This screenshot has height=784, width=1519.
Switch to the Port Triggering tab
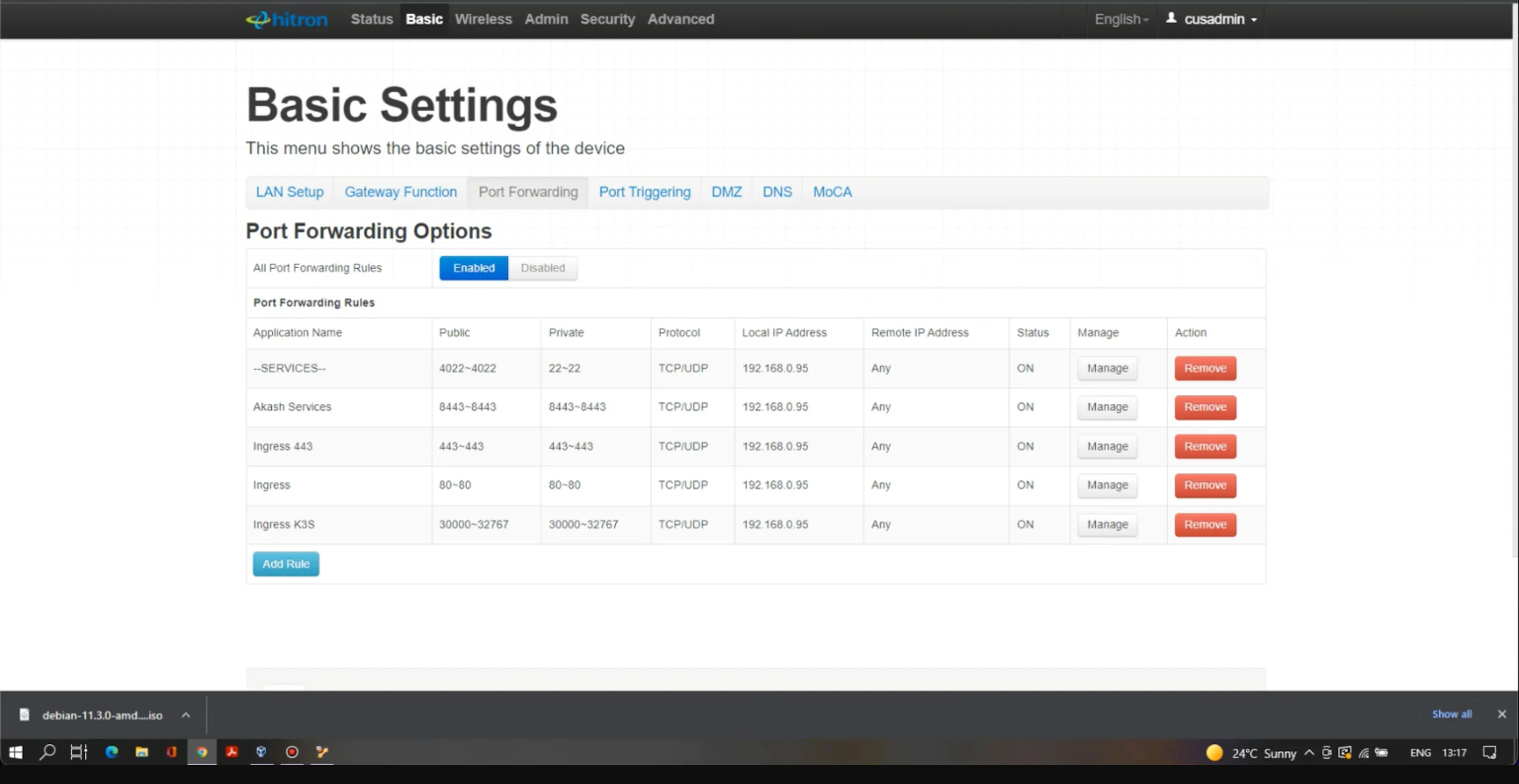pyautogui.click(x=644, y=192)
